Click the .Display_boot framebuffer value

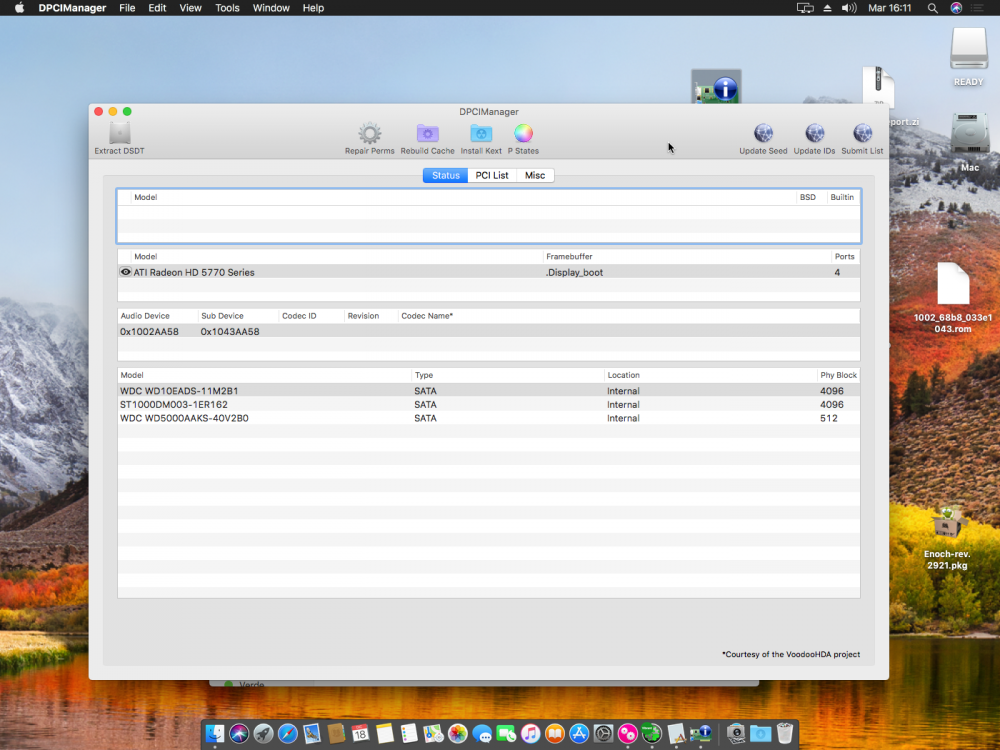click(x=574, y=272)
